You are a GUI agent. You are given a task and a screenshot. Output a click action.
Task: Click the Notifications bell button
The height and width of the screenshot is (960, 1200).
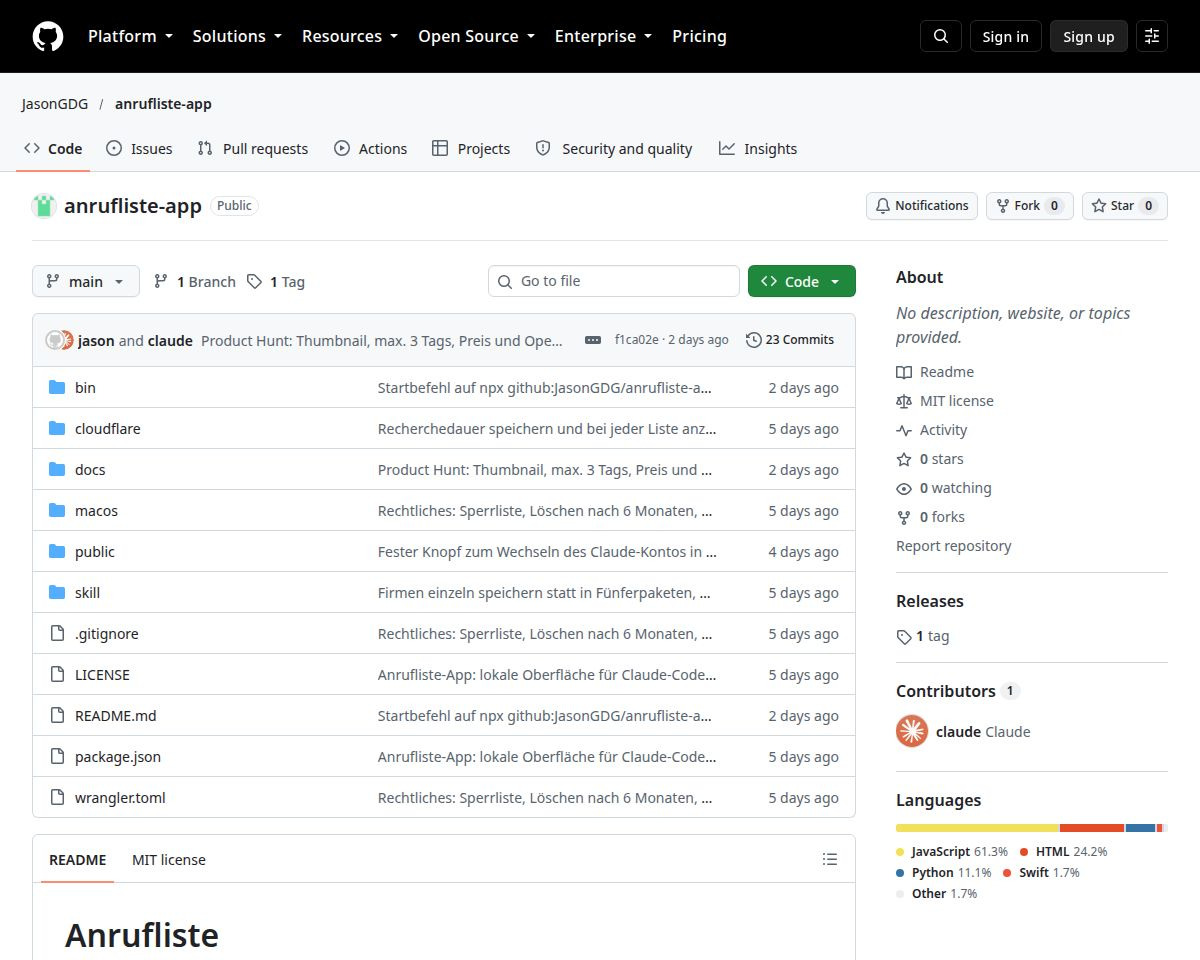(x=922, y=206)
